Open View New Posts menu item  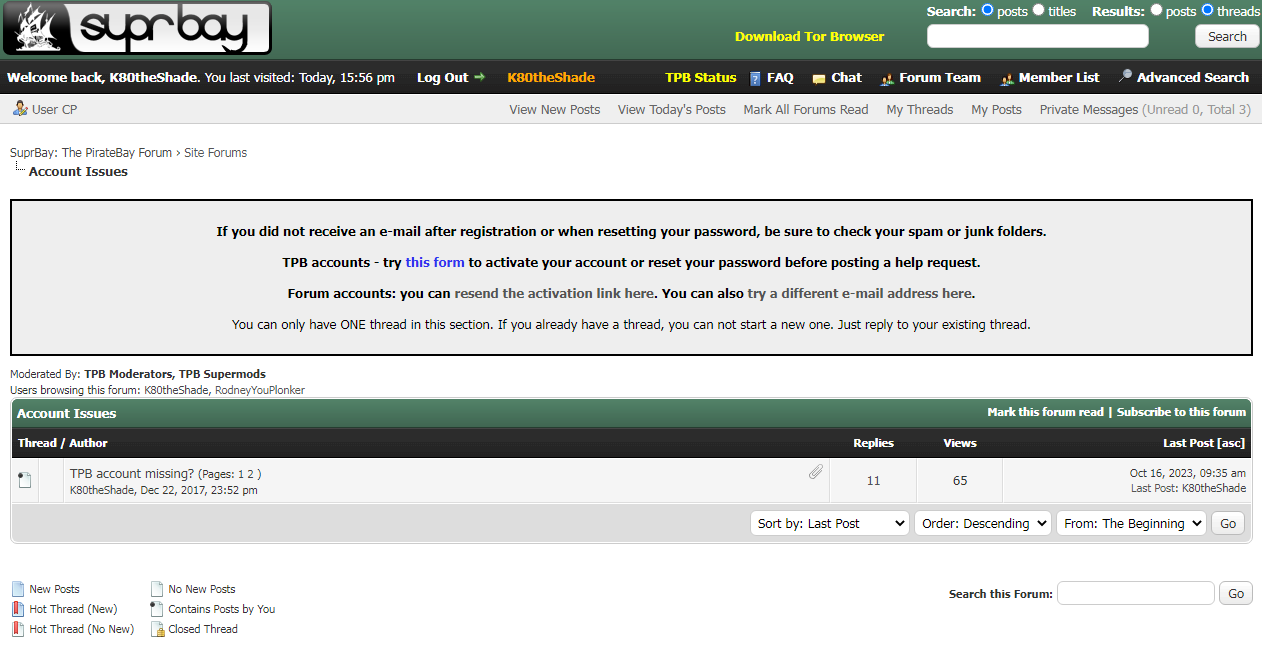point(554,109)
